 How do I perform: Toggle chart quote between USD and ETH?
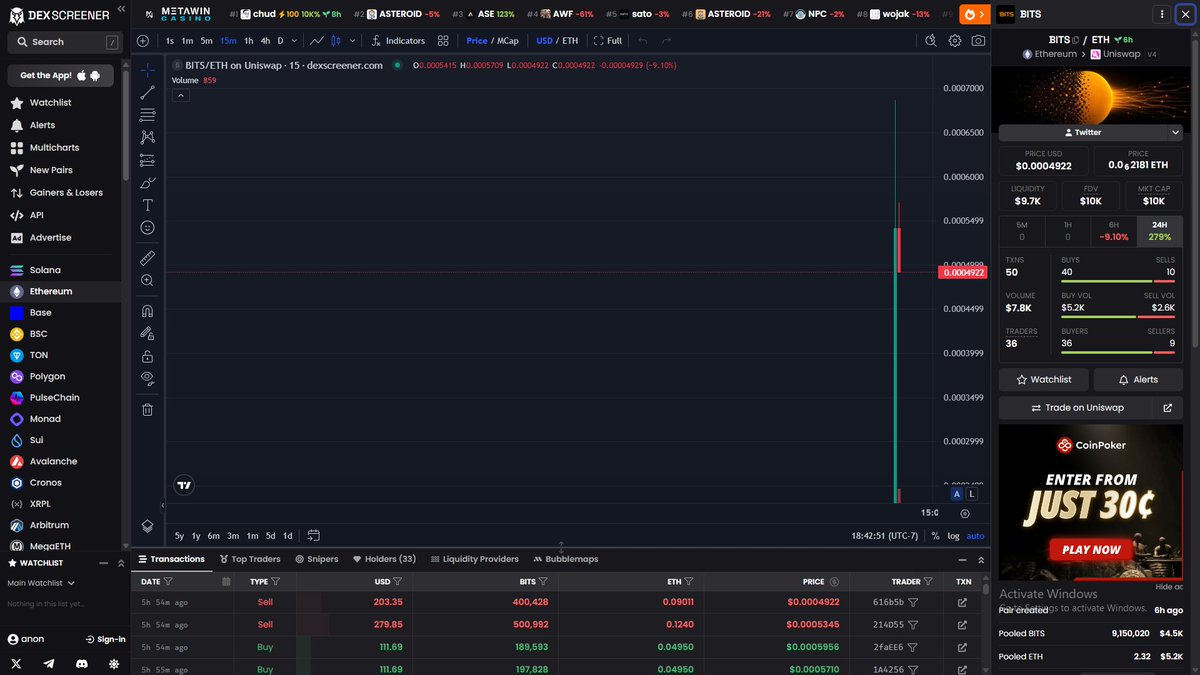pos(557,41)
